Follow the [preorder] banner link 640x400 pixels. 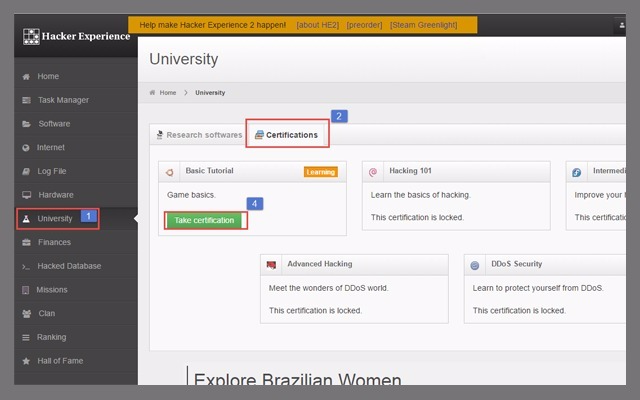tap(364, 25)
